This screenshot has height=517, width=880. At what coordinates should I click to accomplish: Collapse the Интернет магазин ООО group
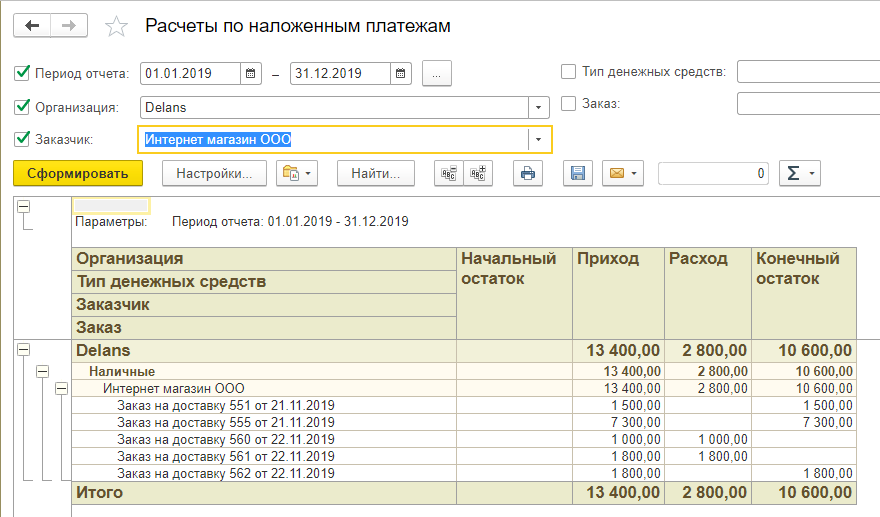pyautogui.click(x=62, y=388)
